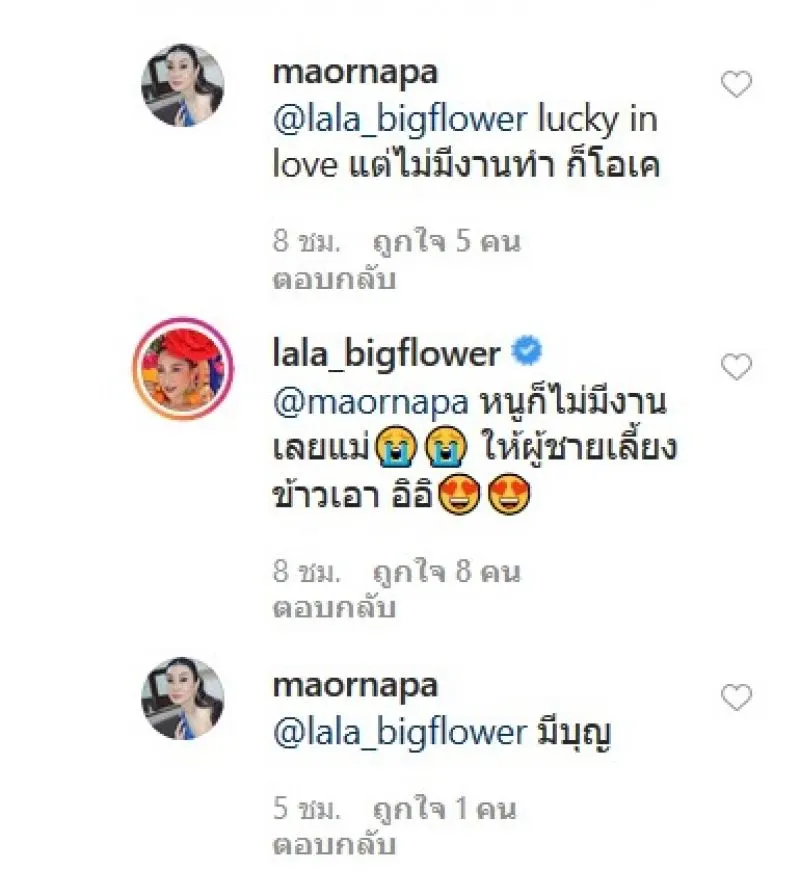Screen dimensions: 800x896
Task: Open maornapa username in the third comment
Action: 355,687
